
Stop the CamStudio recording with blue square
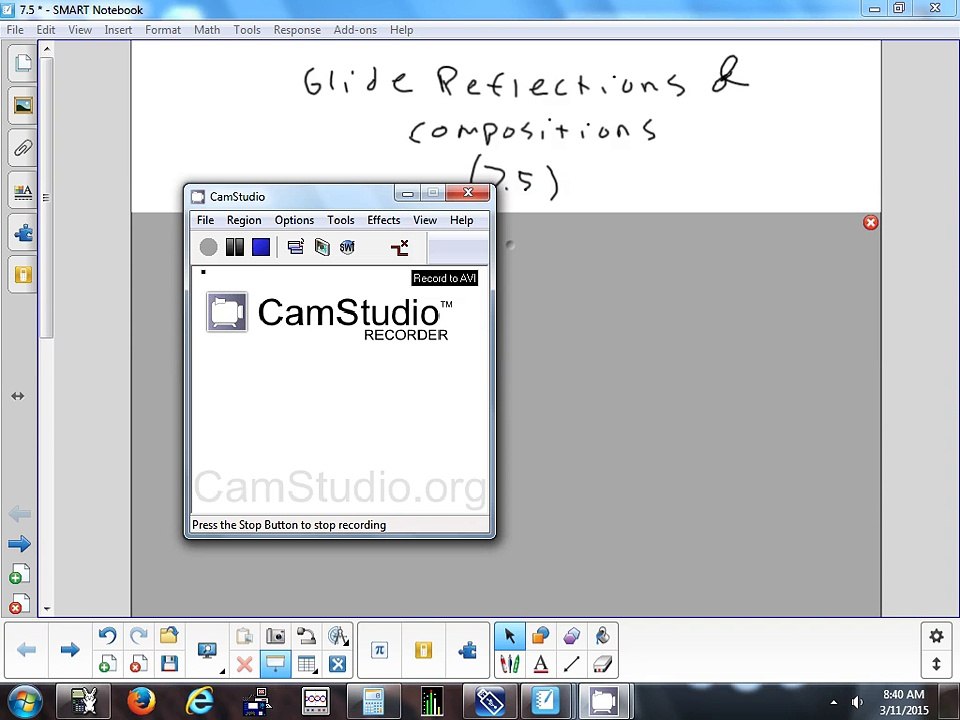261,247
